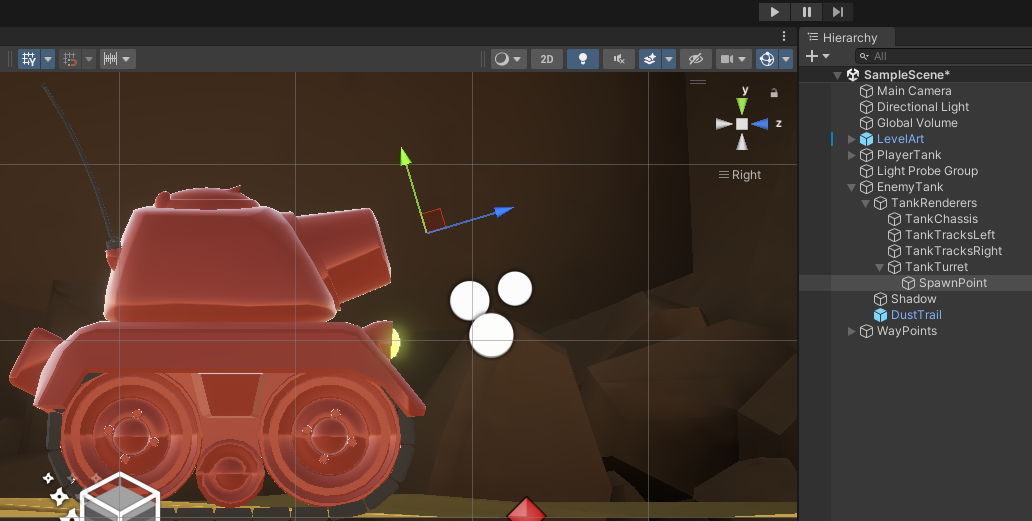This screenshot has height=521, width=1032.
Task: Select TankTracksRight object
Action: pyautogui.click(x=953, y=251)
